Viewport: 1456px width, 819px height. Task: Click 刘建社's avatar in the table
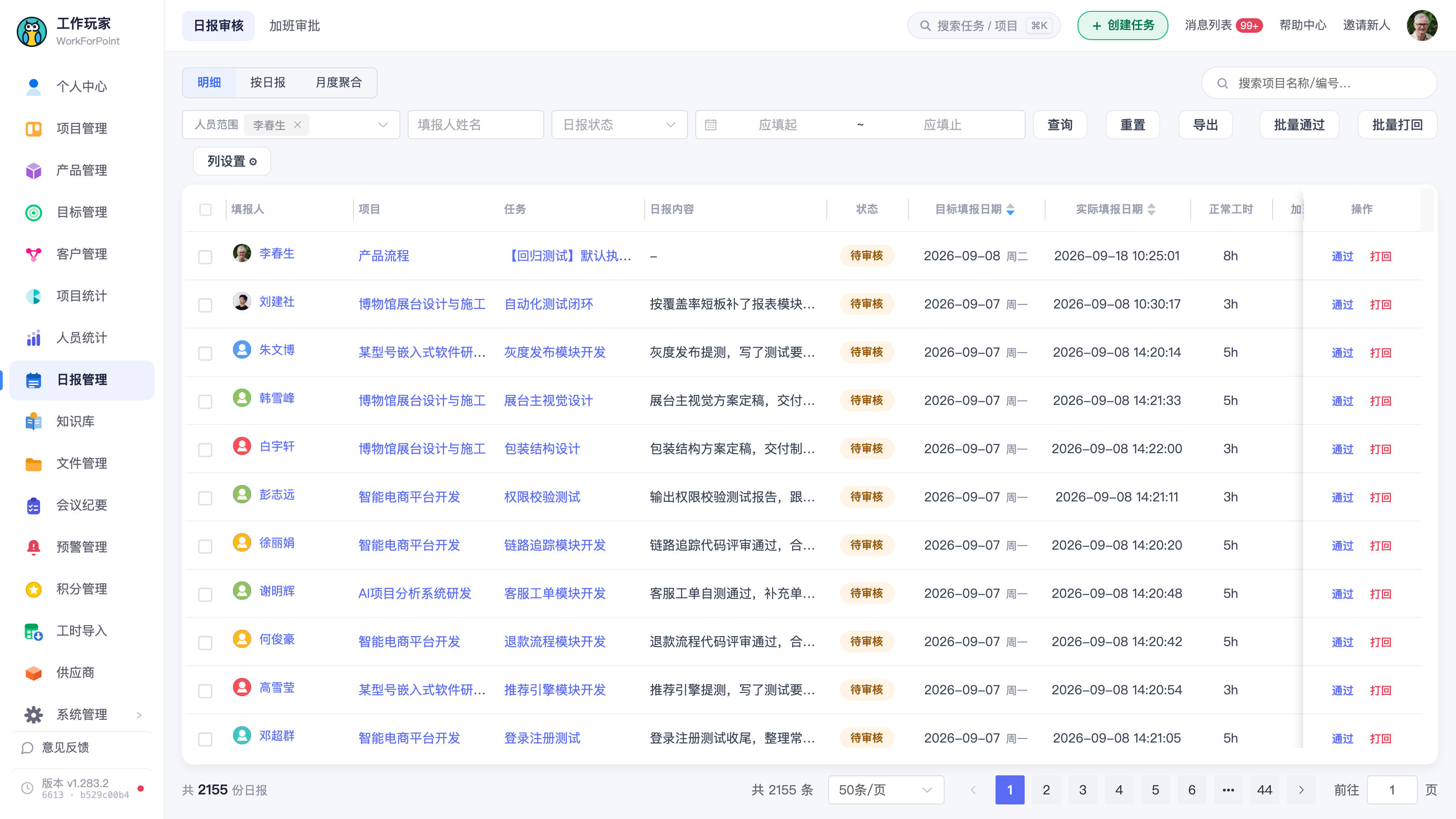coord(242,301)
